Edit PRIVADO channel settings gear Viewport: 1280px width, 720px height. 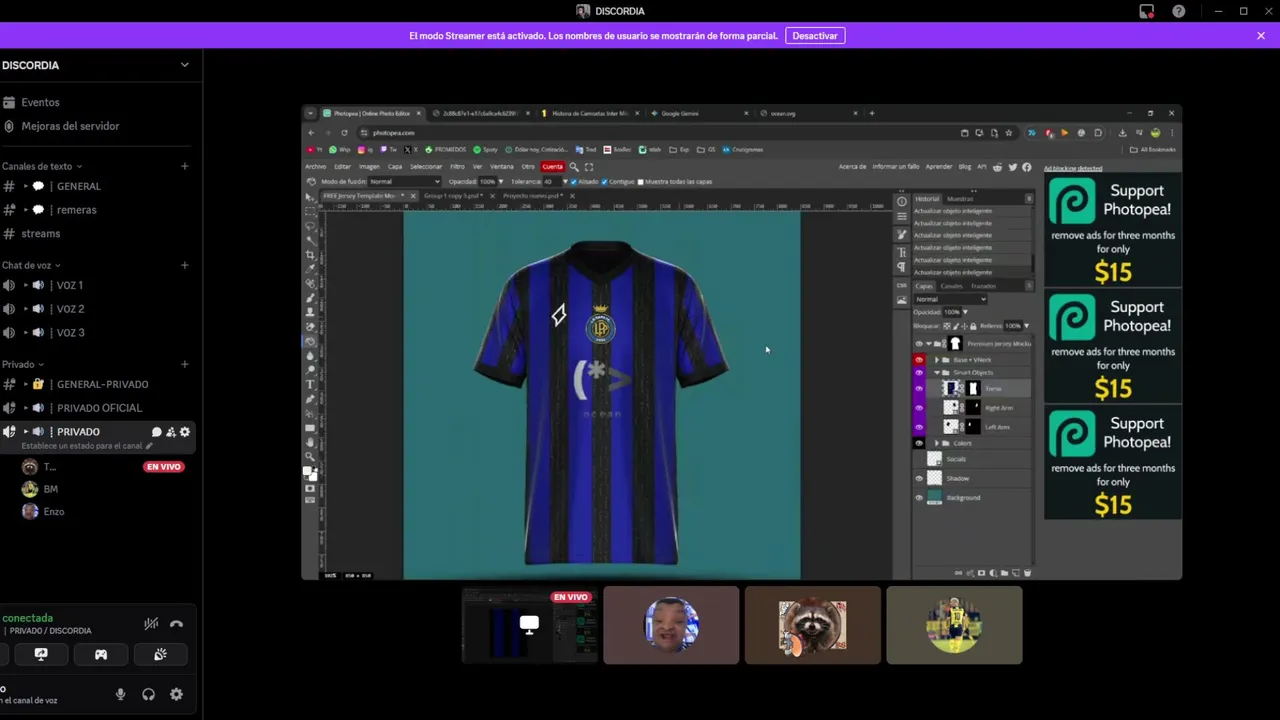(x=185, y=432)
